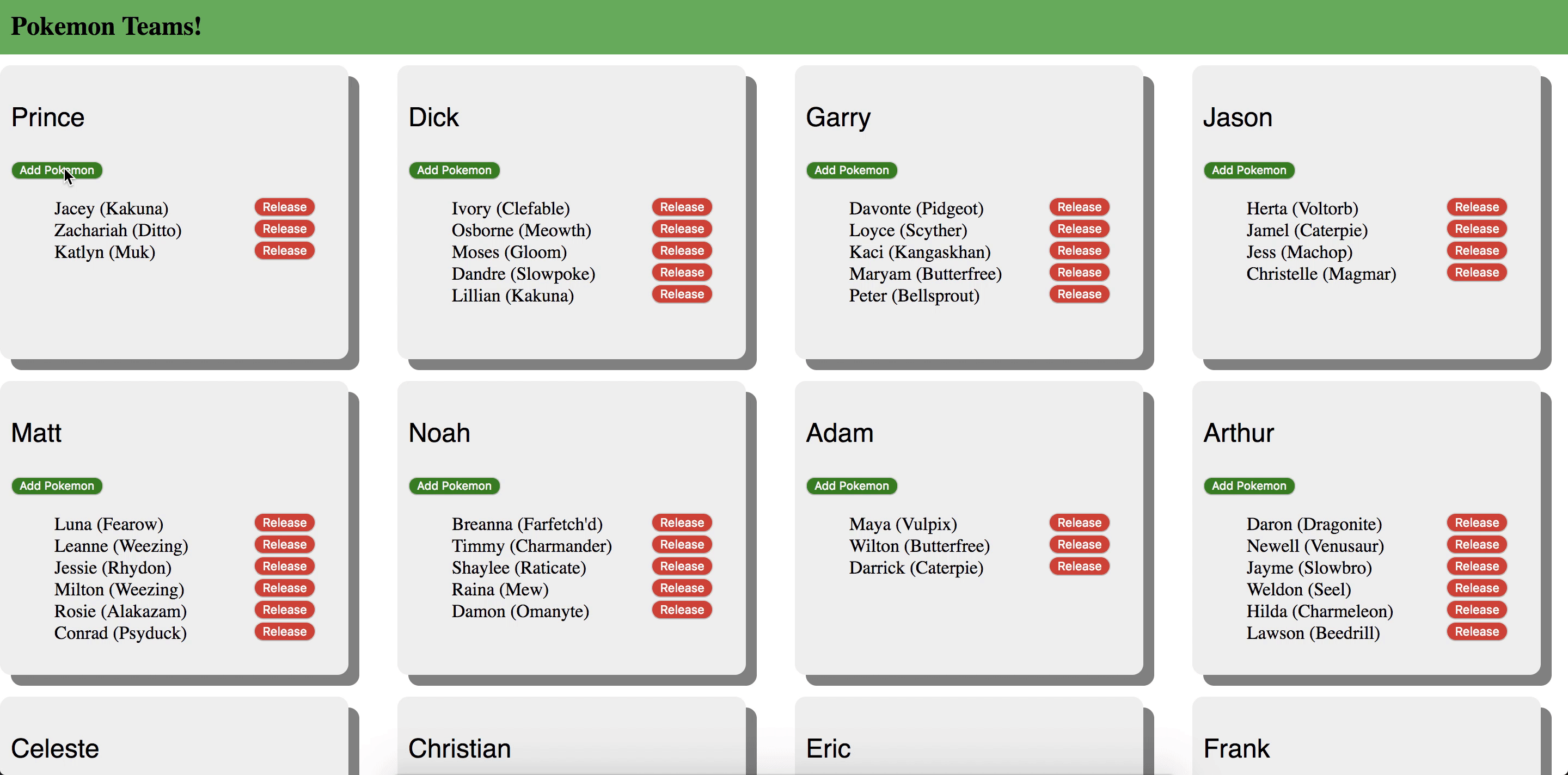The width and height of the screenshot is (1568, 775).
Task: Click Add Pokemon for Noah's team
Action: coord(453,486)
